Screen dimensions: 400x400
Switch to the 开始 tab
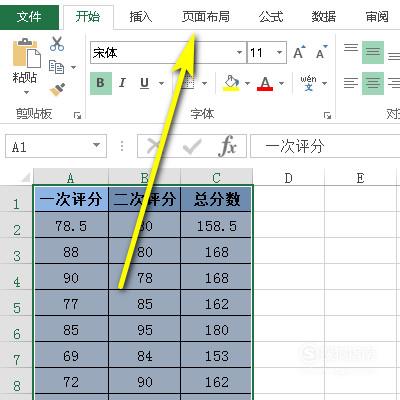88,16
